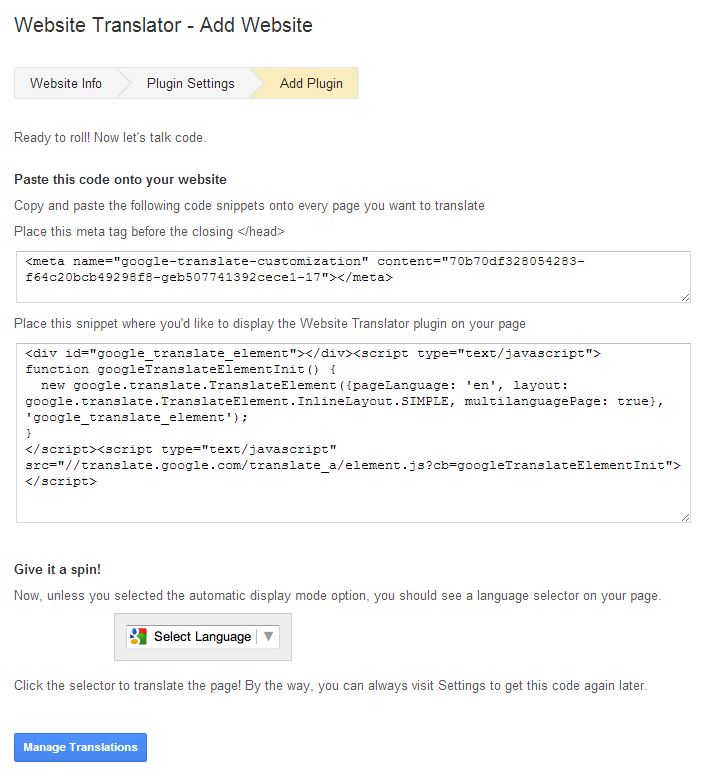This screenshot has width=727, height=777.
Task: Grab the script snippet box resize handle
Action: pos(685,517)
